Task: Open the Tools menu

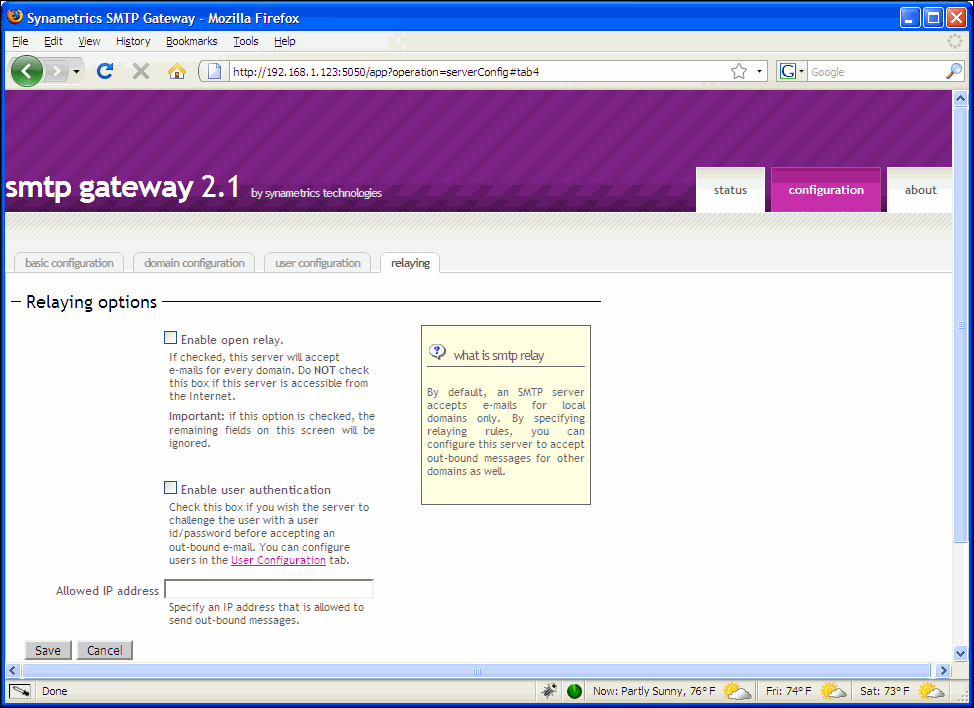Action: pos(245,41)
